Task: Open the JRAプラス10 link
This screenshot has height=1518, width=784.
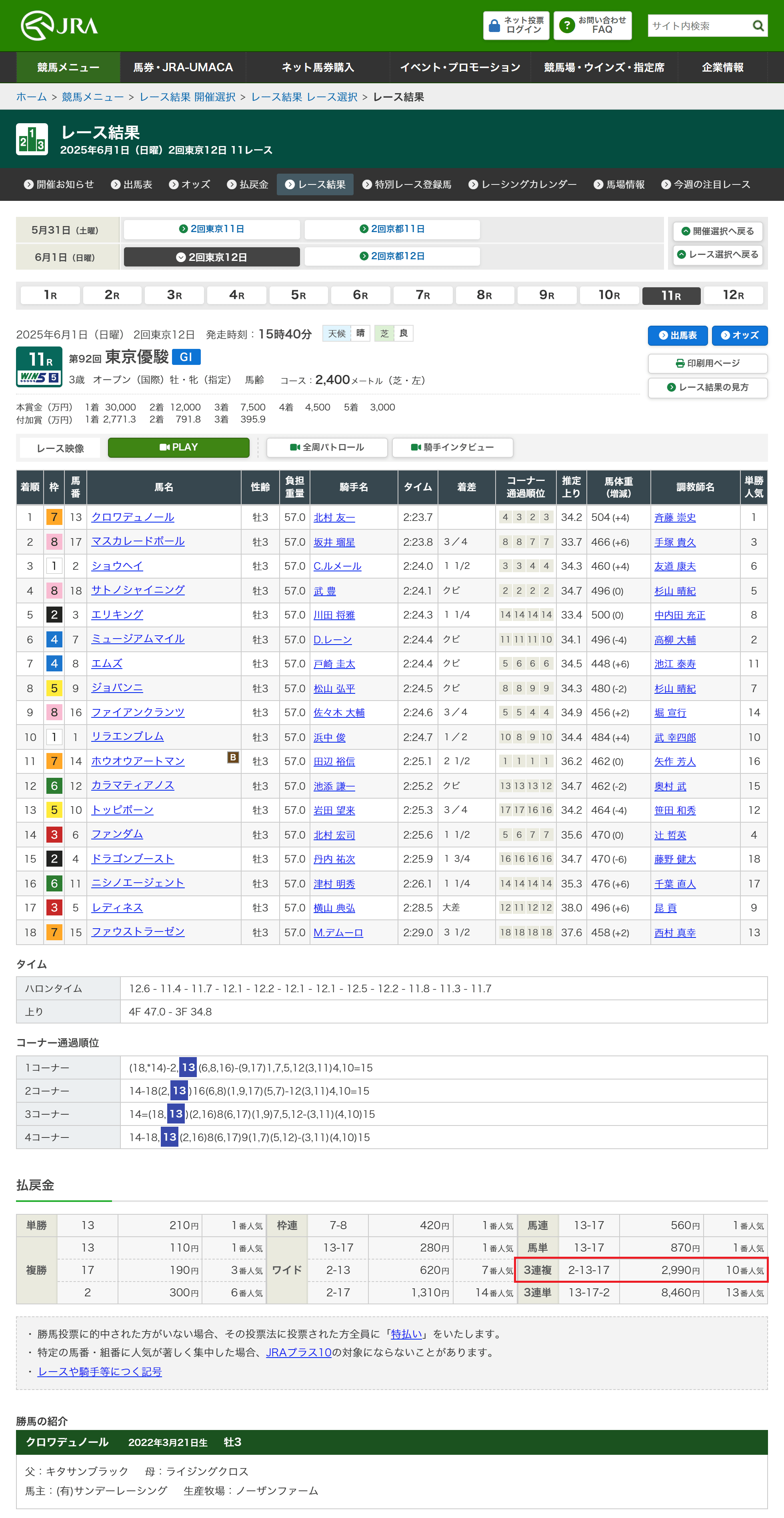Action: coord(299,1352)
